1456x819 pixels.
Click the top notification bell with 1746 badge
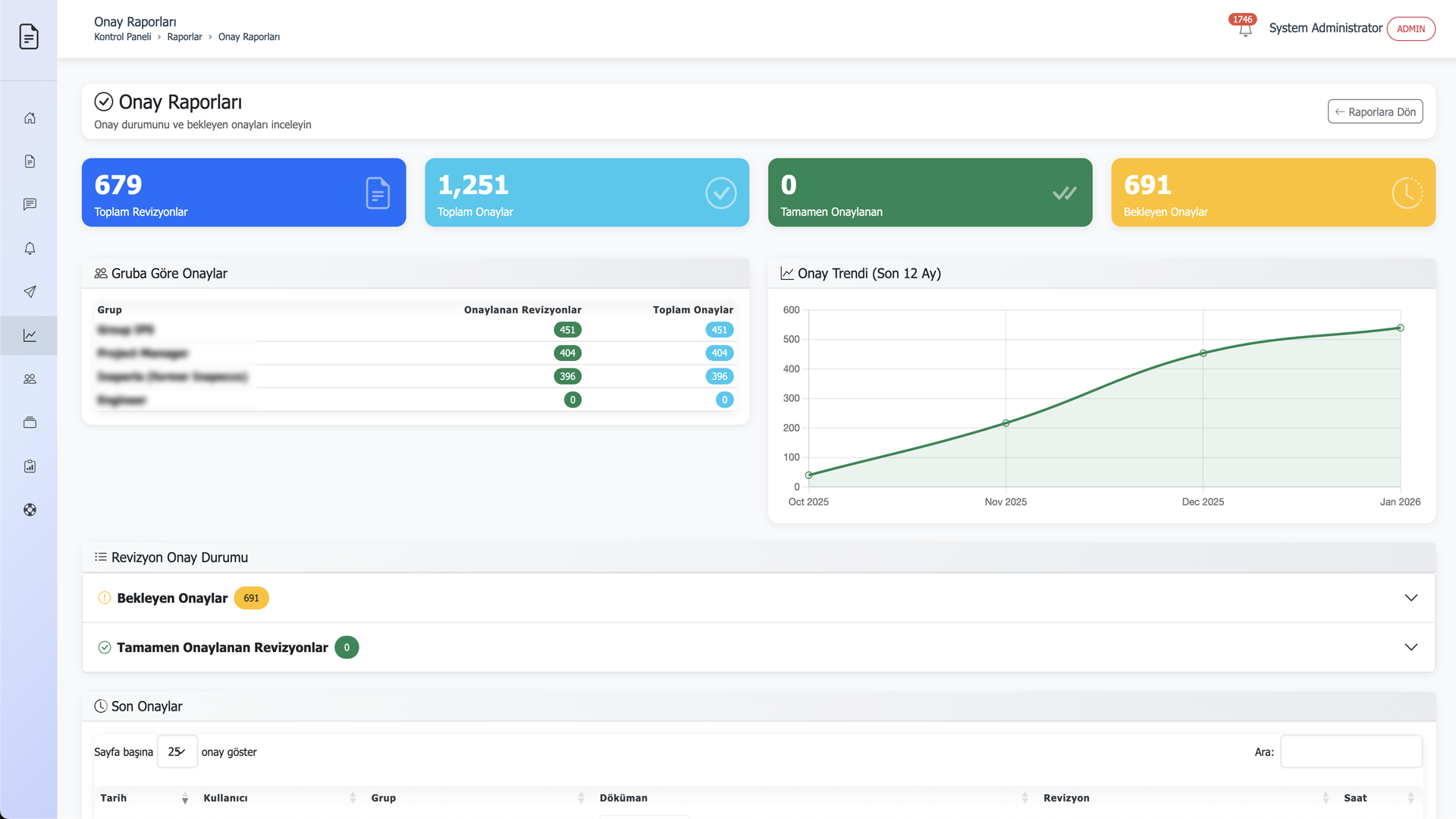click(1244, 30)
